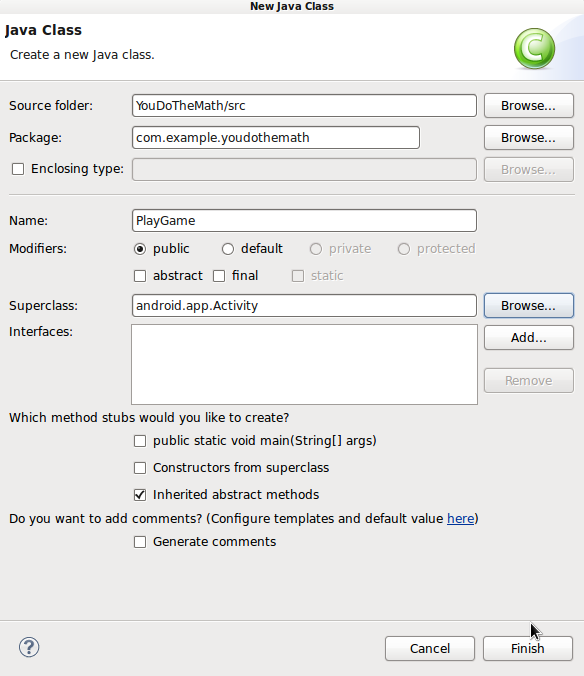Check the abstract modifier checkbox

(x=140, y=276)
